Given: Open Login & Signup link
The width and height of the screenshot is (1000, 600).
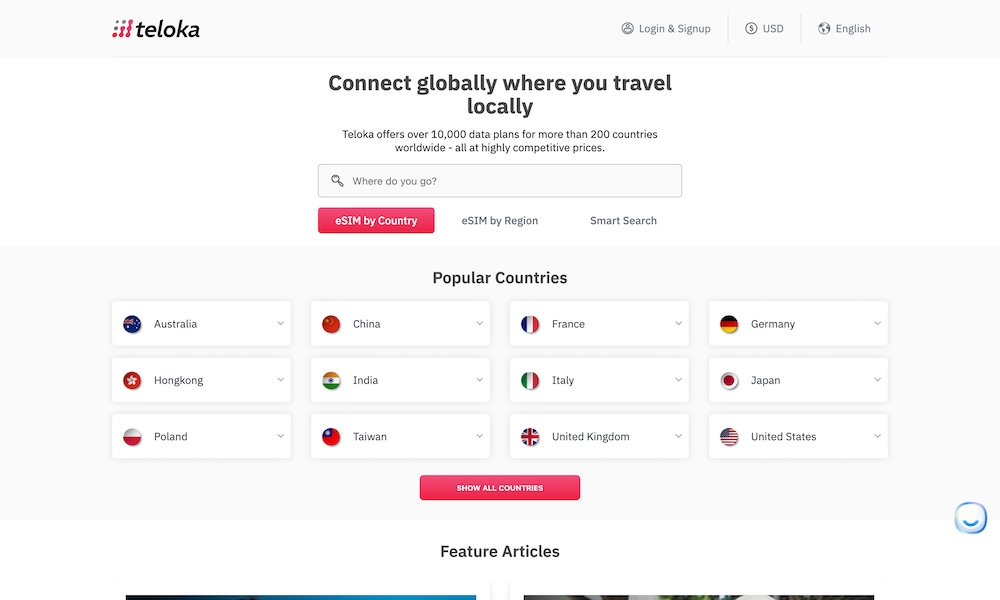Looking at the screenshot, I should [666, 29].
